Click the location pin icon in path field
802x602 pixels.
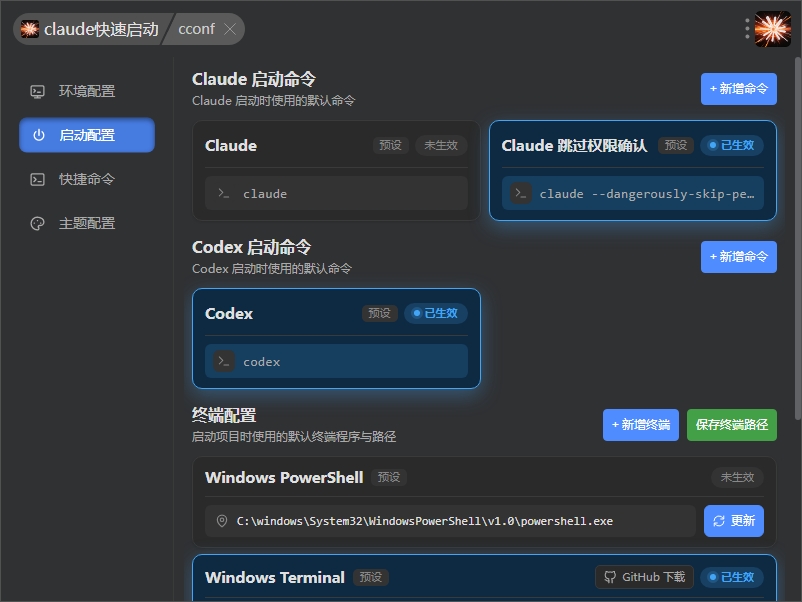click(x=222, y=521)
